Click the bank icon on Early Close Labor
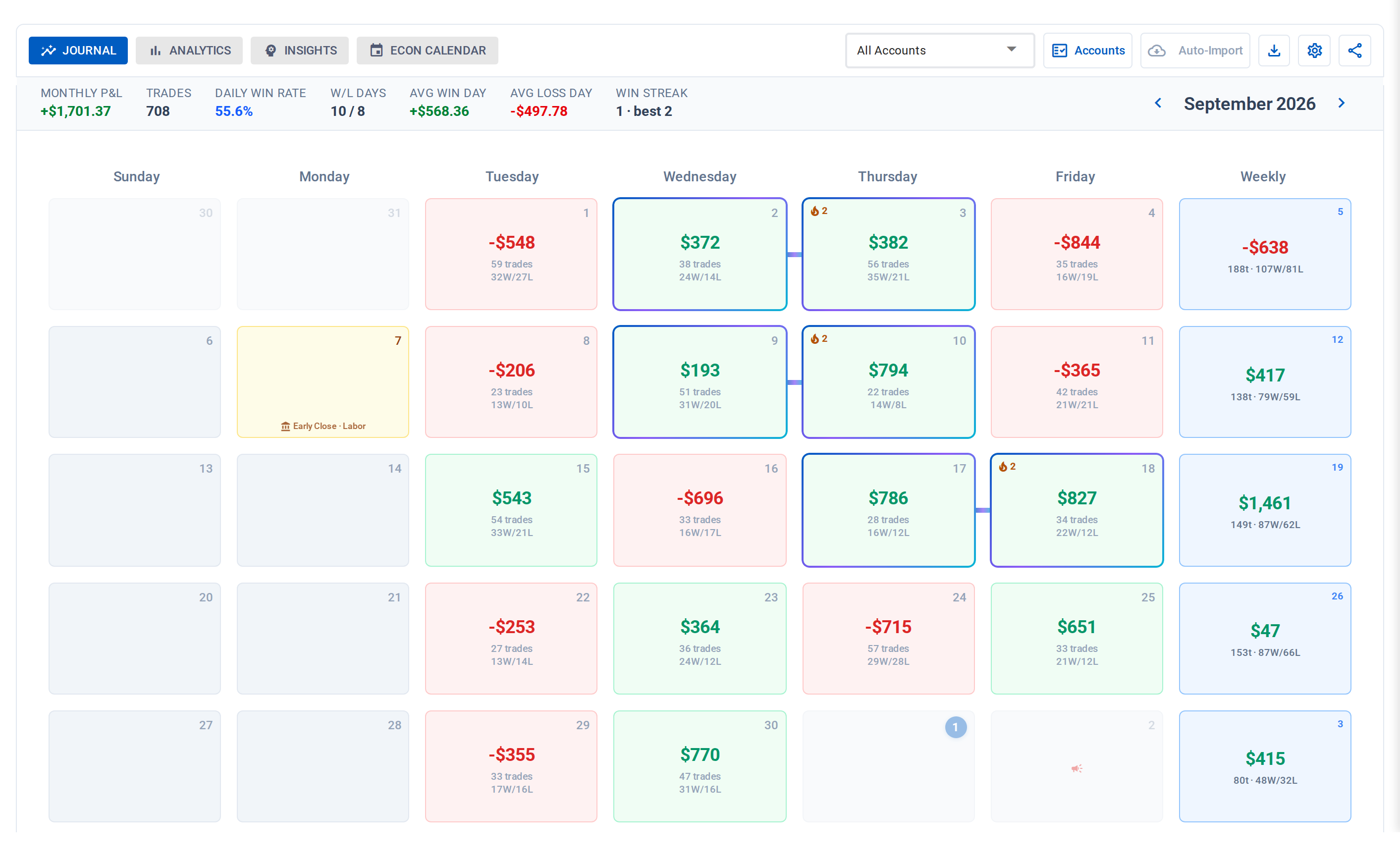This screenshot has width=1400, height=863. pyautogui.click(x=285, y=427)
